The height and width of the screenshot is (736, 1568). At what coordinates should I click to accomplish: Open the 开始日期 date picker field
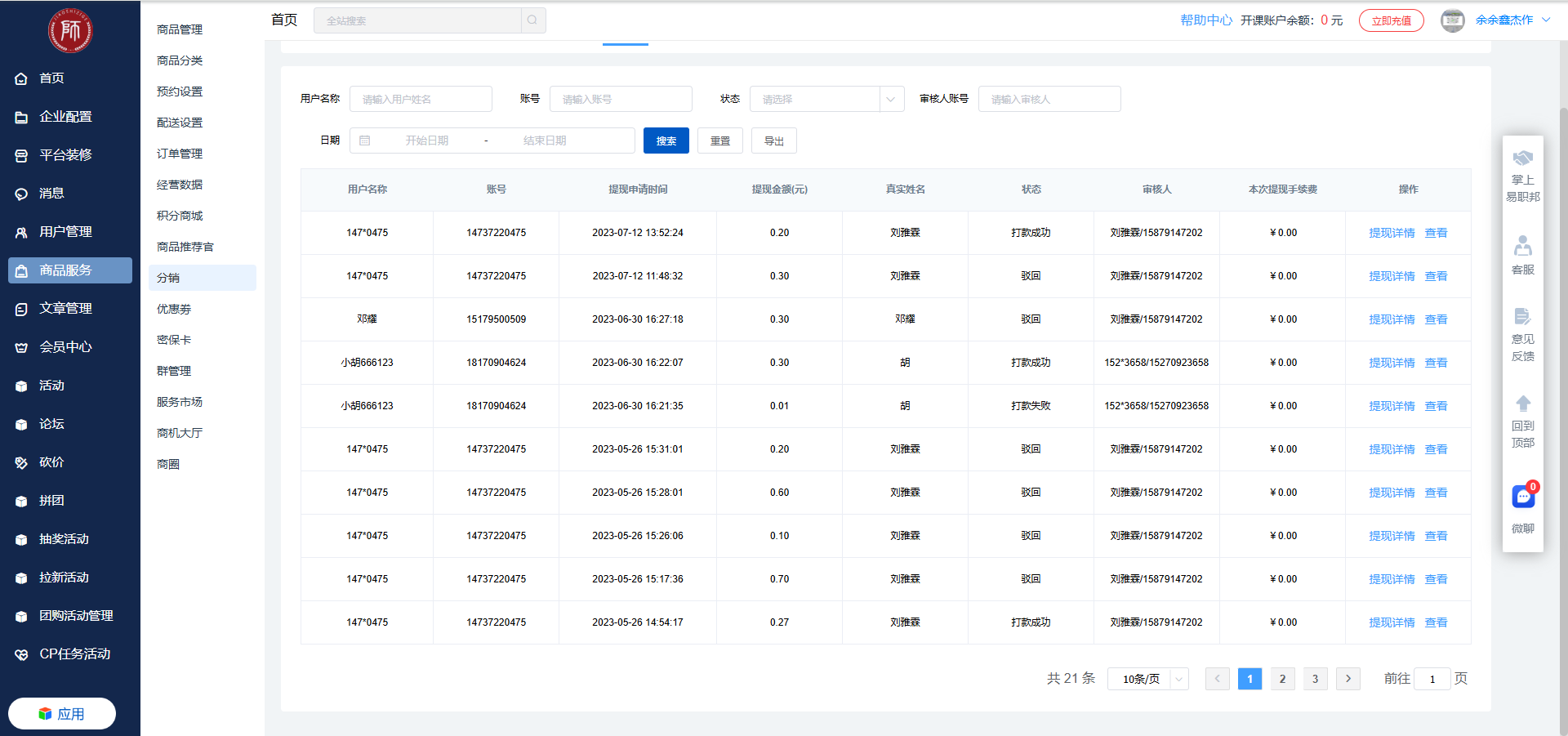tap(426, 141)
